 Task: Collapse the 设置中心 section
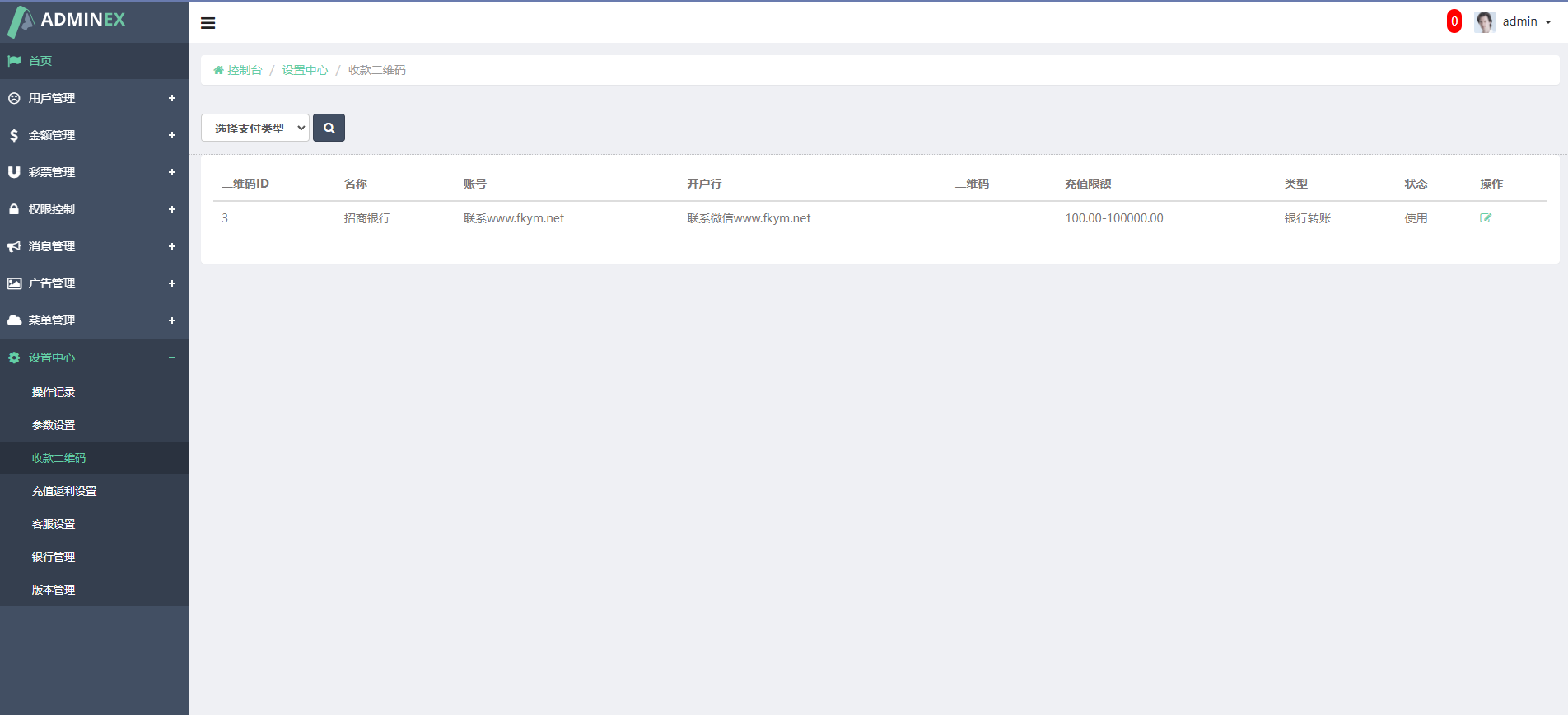point(172,357)
